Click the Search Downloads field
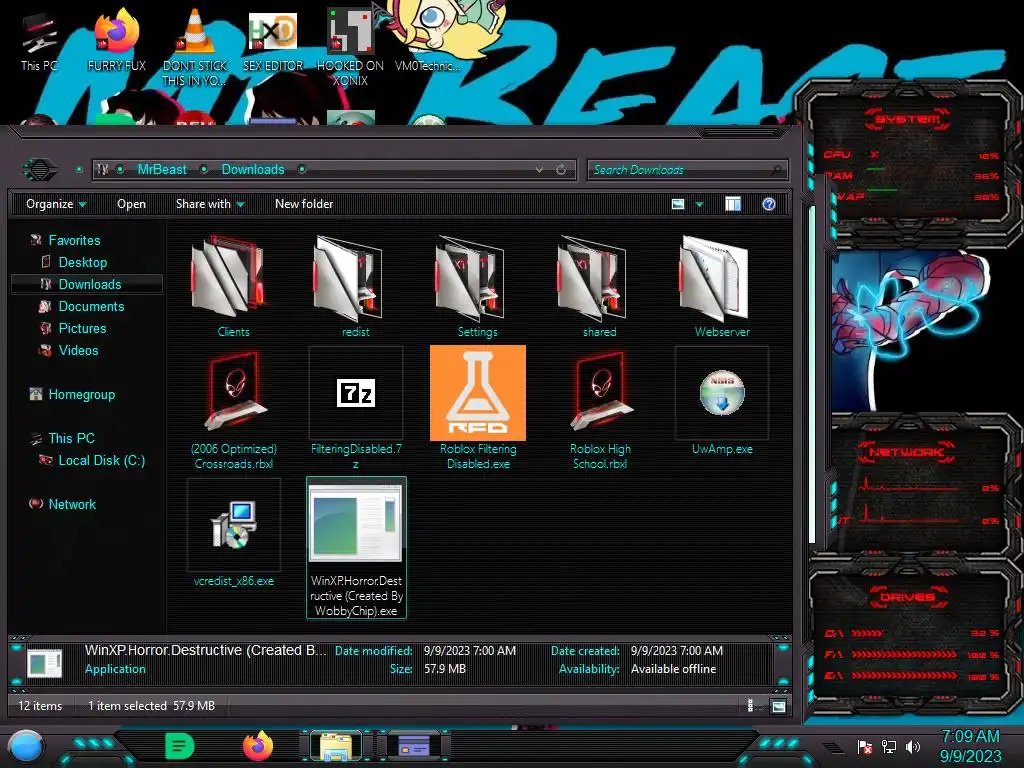This screenshot has width=1024, height=768. pyautogui.click(x=687, y=170)
